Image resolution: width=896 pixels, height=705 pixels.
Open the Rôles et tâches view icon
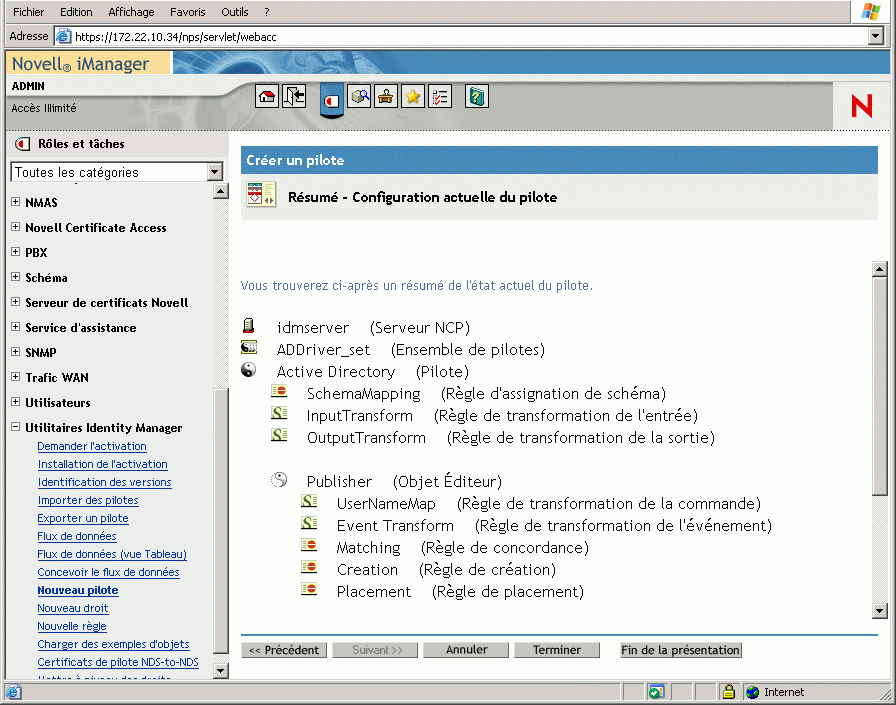pyautogui.click(x=331, y=97)
